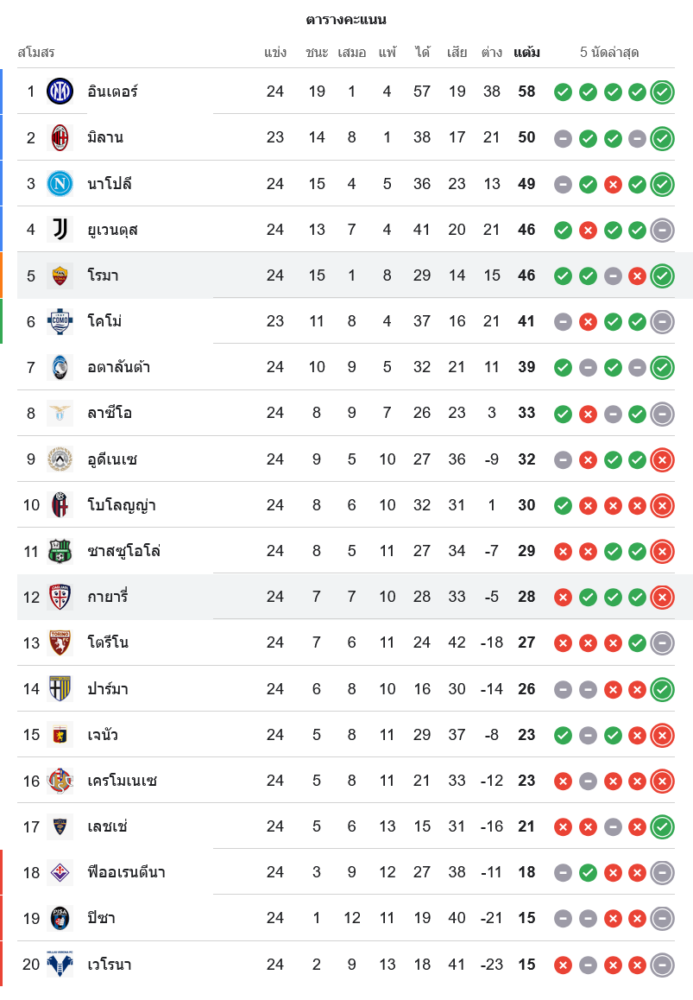Click the ตารางคะแนน table title
Image resolution: width=693 pixels, height=1000 pixels.
[346, 20]
